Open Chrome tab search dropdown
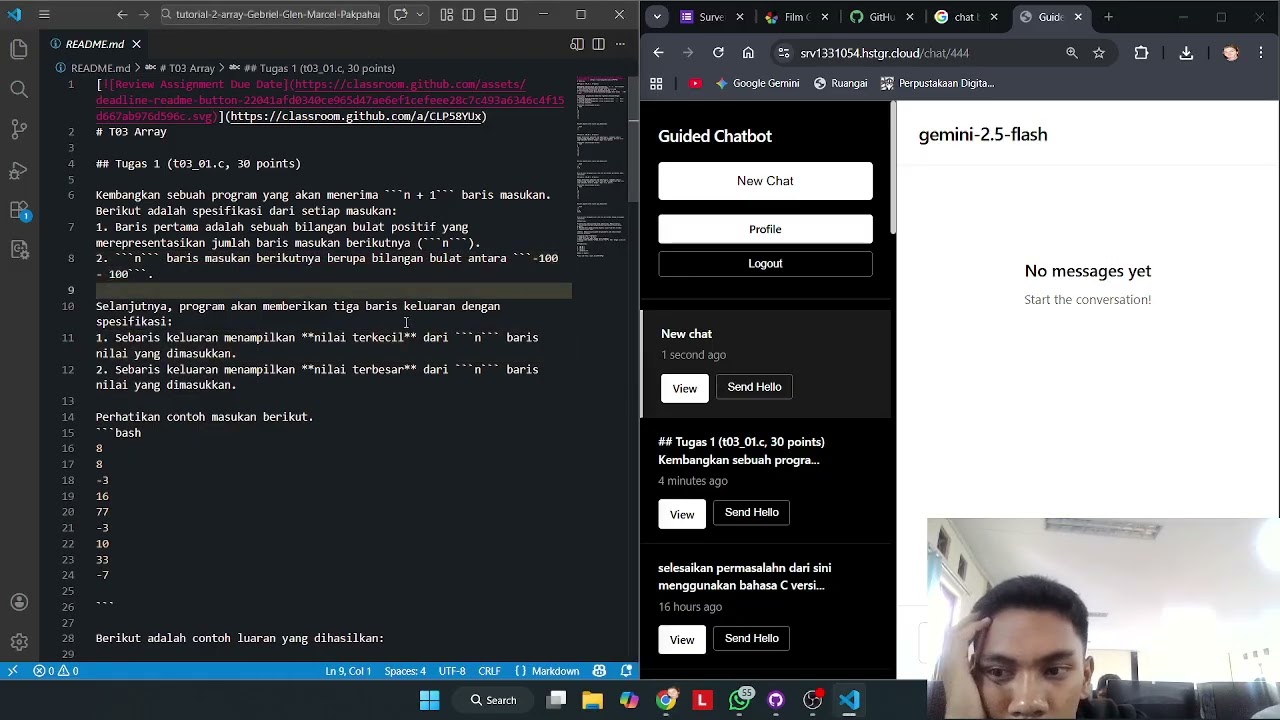This screenshot has width=1280, height=720. 657,17
